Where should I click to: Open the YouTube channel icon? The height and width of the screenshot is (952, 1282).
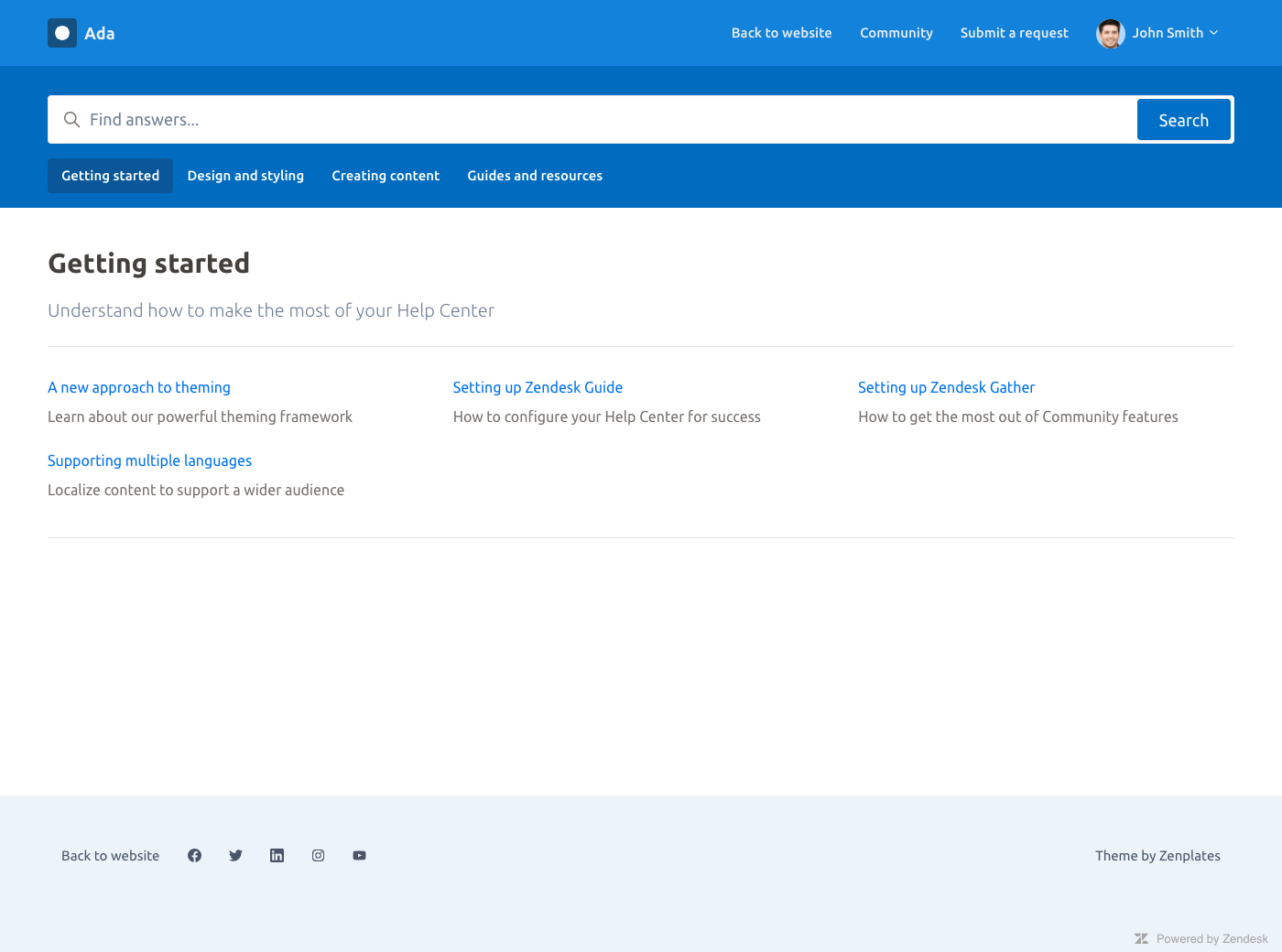tap(359, 855)
